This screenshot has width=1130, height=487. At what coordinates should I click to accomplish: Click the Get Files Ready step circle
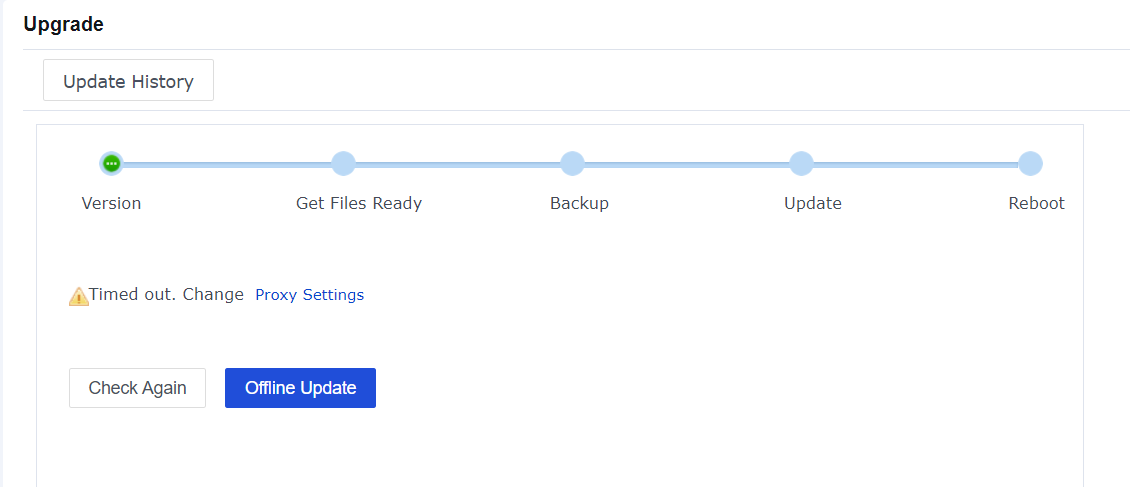point(343,163)
